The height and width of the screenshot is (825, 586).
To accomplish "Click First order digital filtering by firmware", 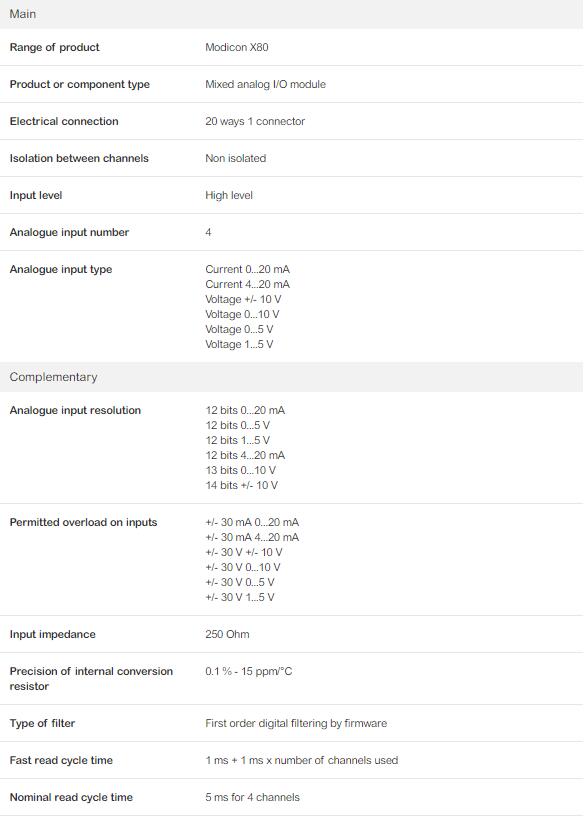I will [x=296, y=723].
